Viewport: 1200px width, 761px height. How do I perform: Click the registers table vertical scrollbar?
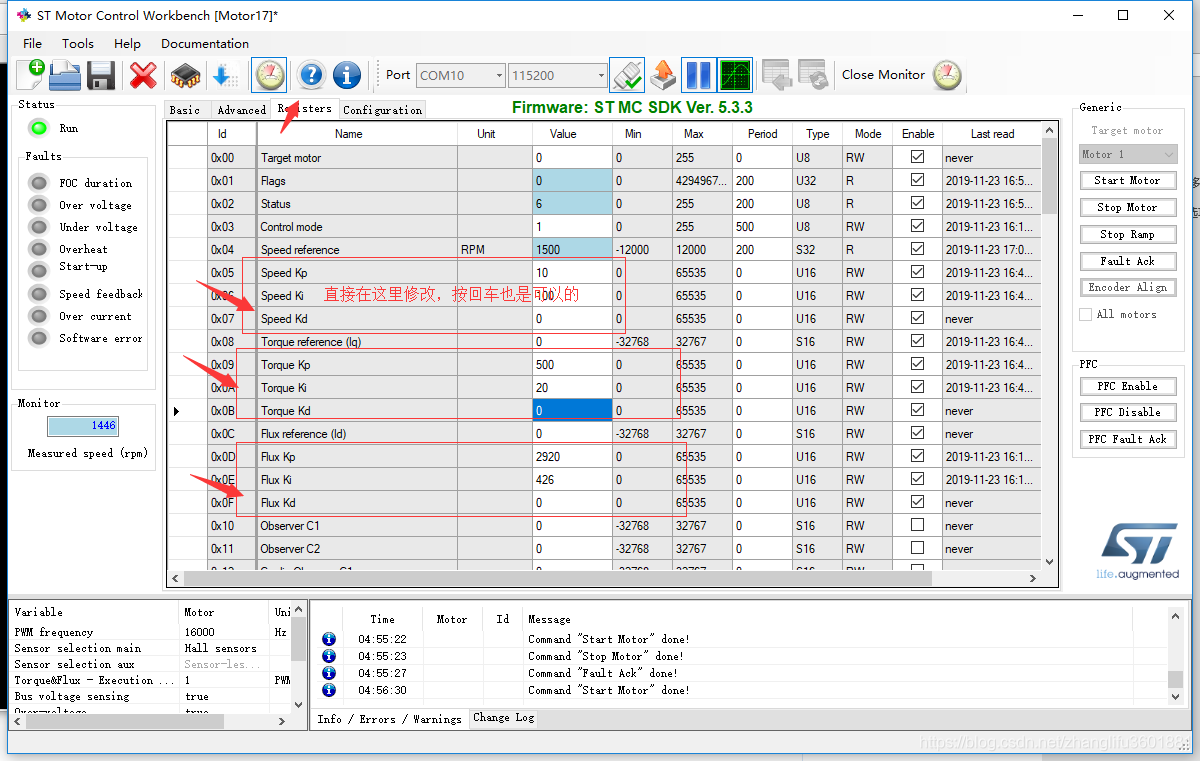(1049, 345)
